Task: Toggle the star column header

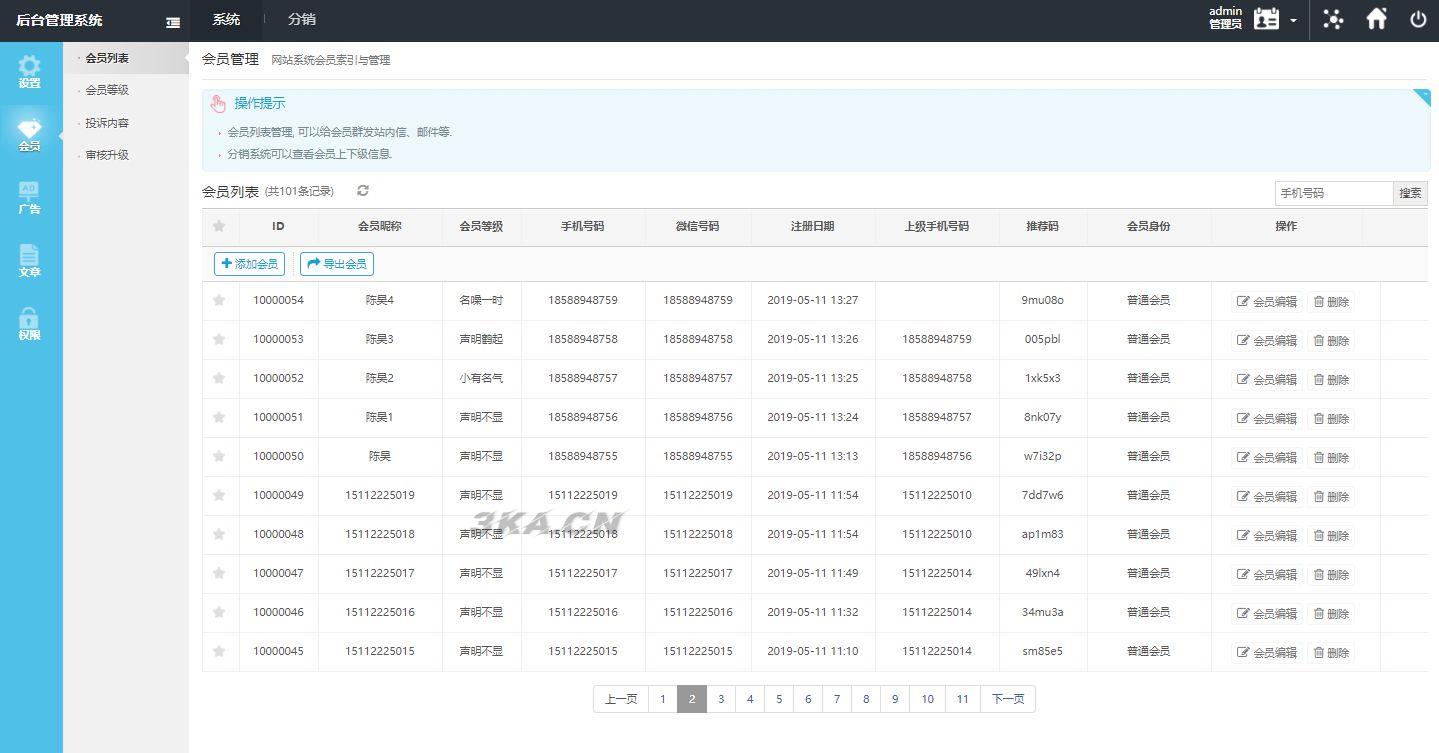Action: pos(219,226)
